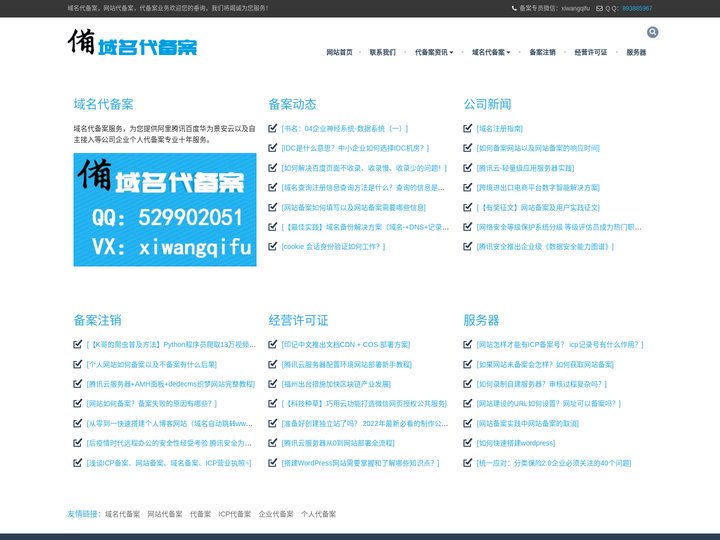The image size is (720, 540).
Task: Open the 经营许可证 section heading
Action: pyautogui.click(x=298, y=320)
